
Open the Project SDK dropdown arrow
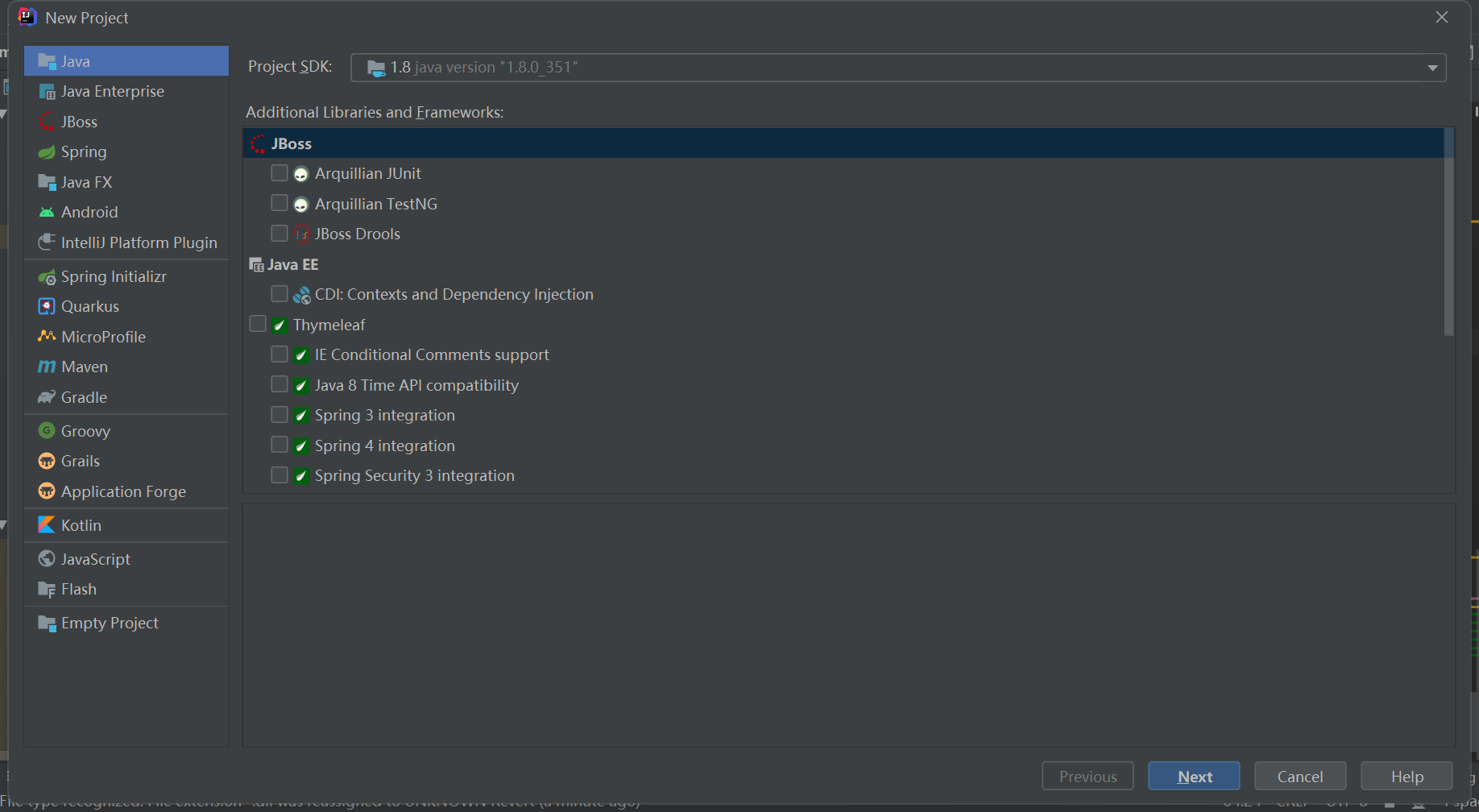coord(1432,68)
